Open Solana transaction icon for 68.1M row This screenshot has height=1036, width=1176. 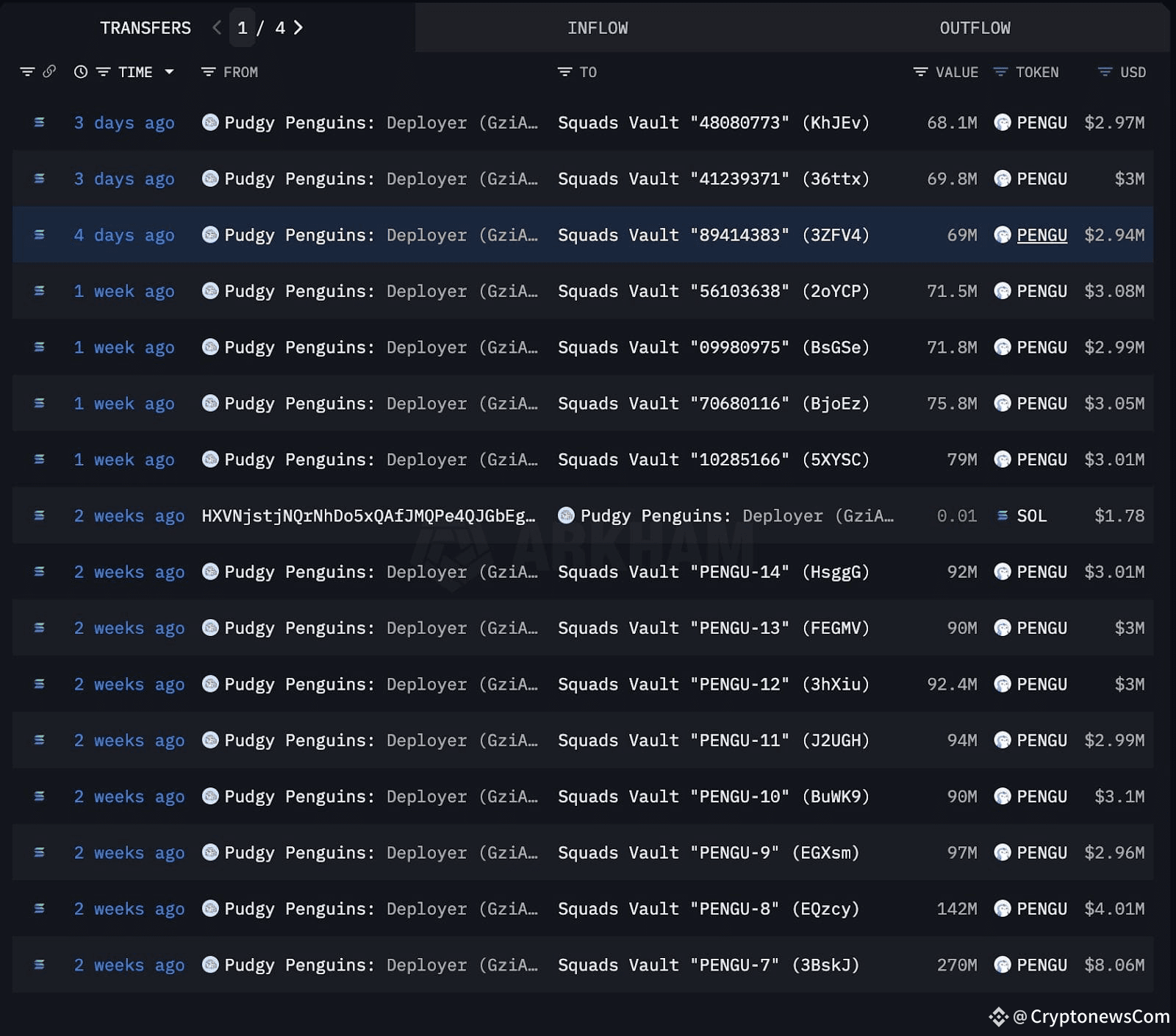coord(40,122)
